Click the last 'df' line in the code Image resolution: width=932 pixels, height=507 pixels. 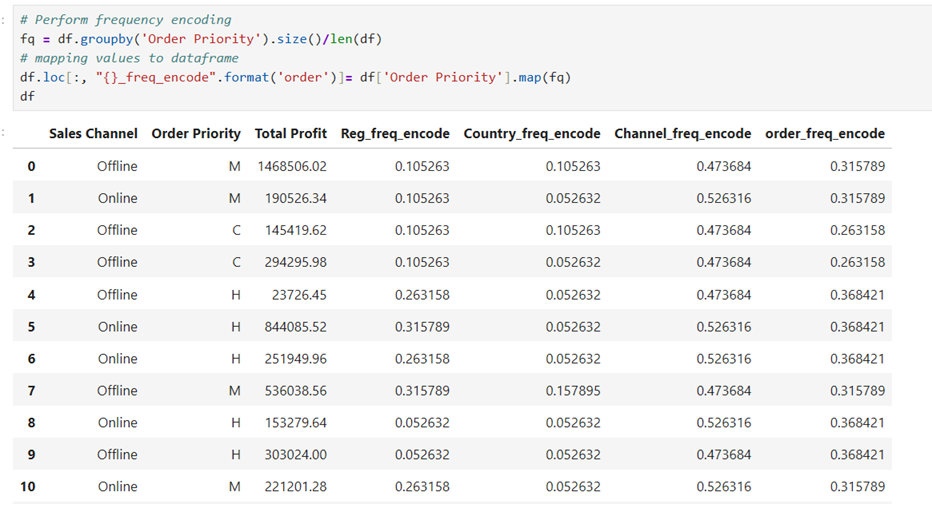tap(27, 96)
